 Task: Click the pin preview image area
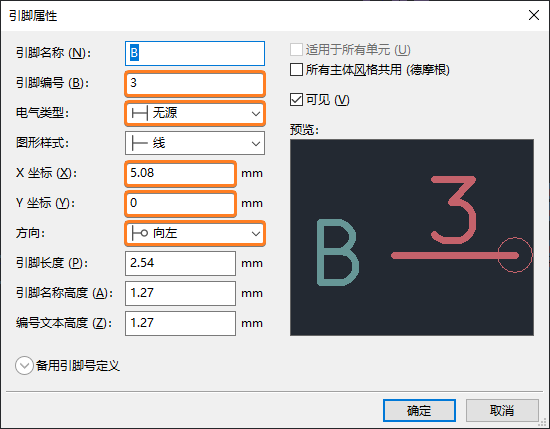412,237
